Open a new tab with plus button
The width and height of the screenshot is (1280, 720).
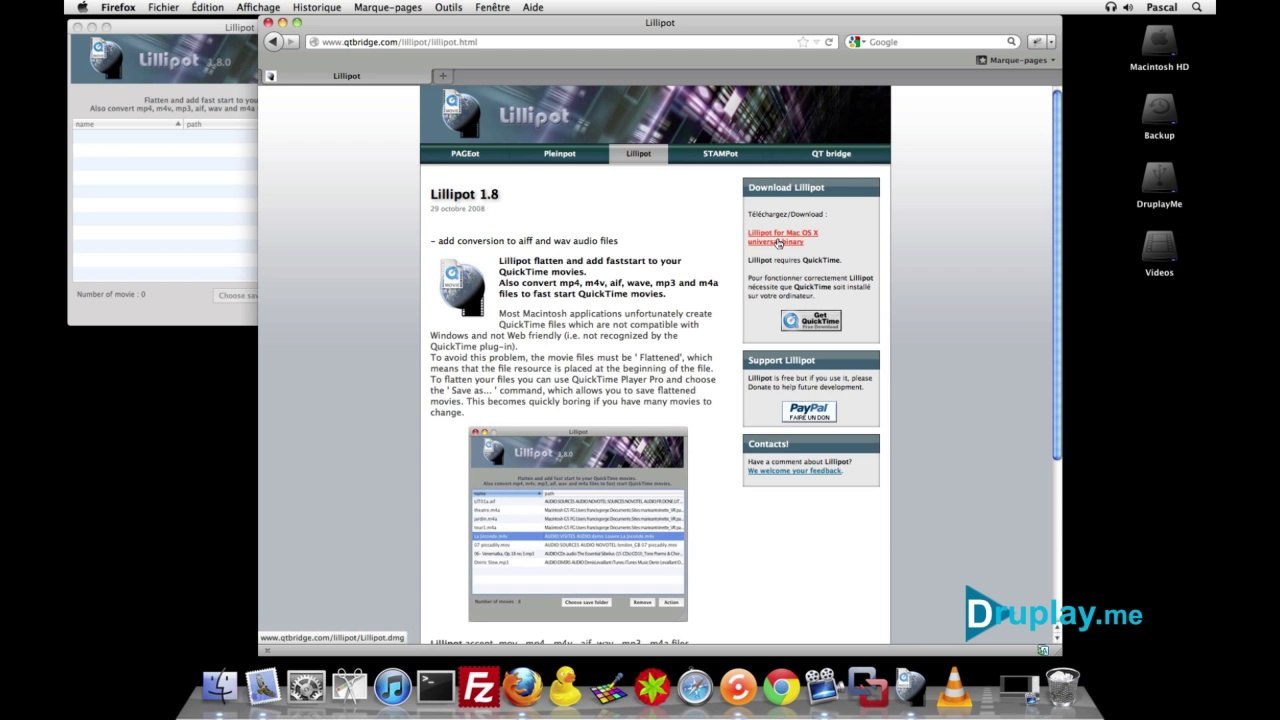pyautogui.click(x=443, y=76)
